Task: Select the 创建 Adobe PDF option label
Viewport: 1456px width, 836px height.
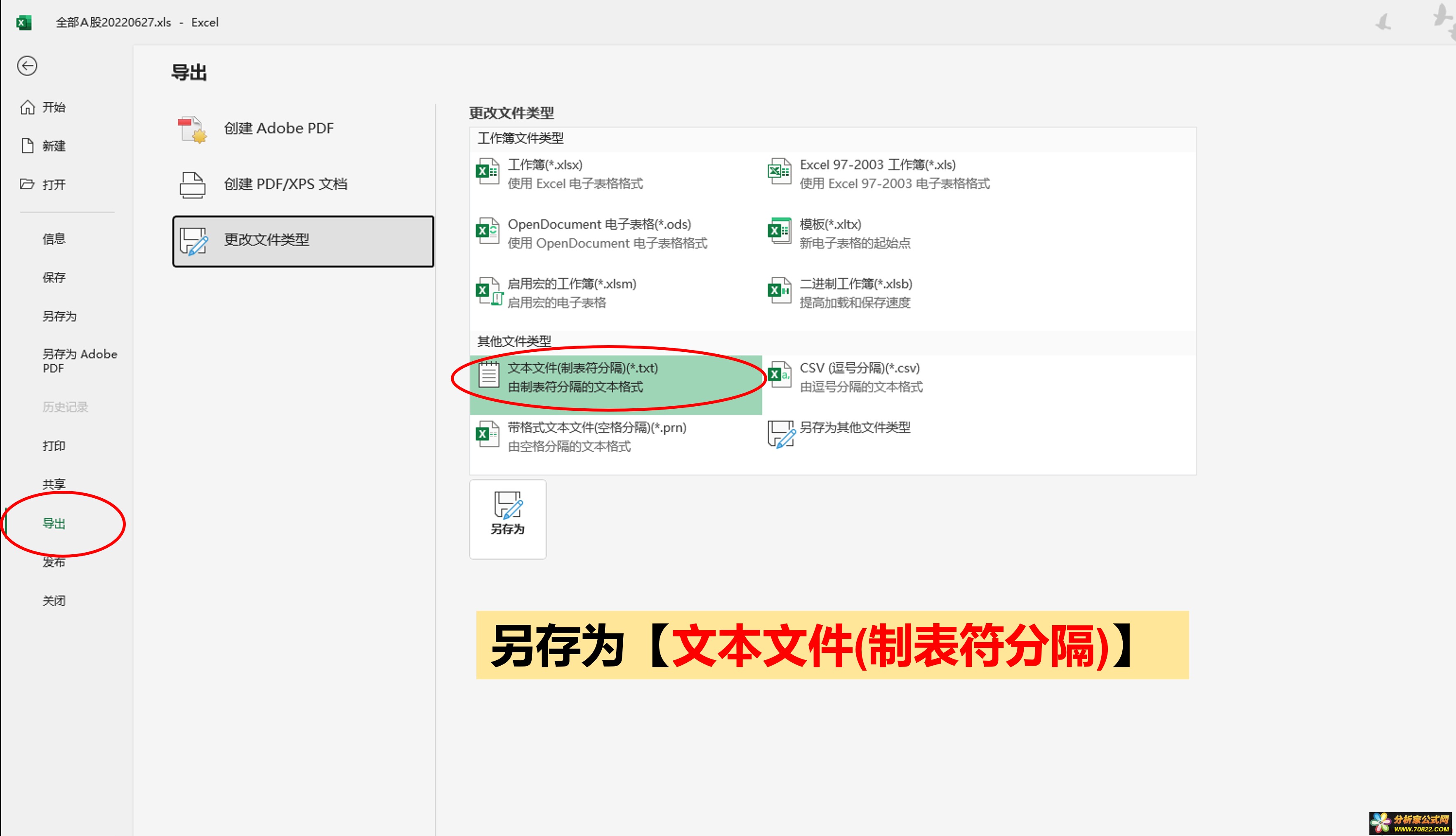Action: pyautogui.click(x=279, y=128)
